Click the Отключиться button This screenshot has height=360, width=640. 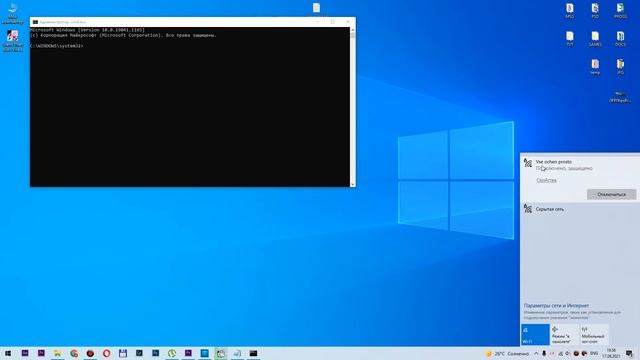pos(611,194)
